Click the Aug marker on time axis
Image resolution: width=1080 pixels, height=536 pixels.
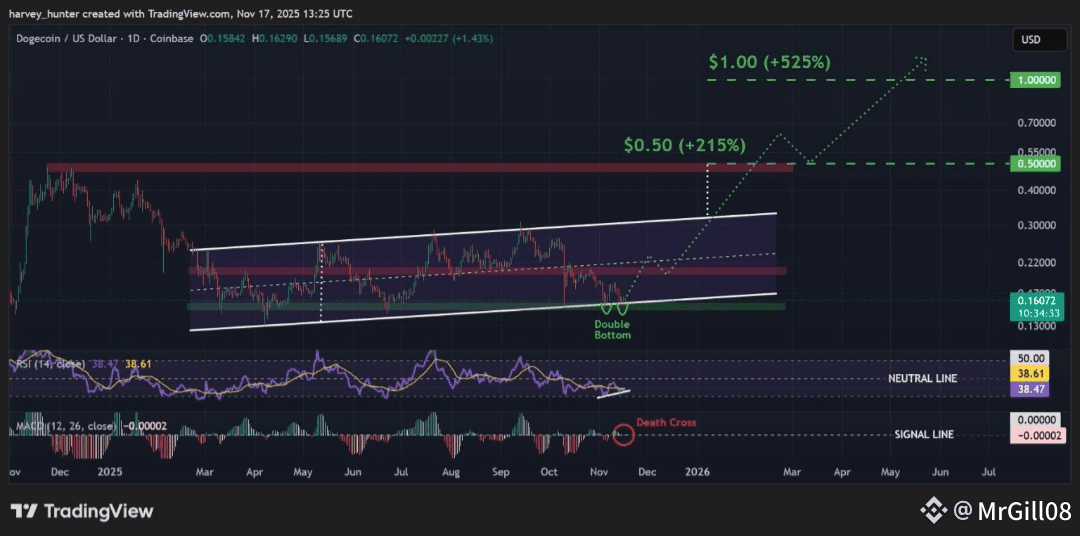450,469
